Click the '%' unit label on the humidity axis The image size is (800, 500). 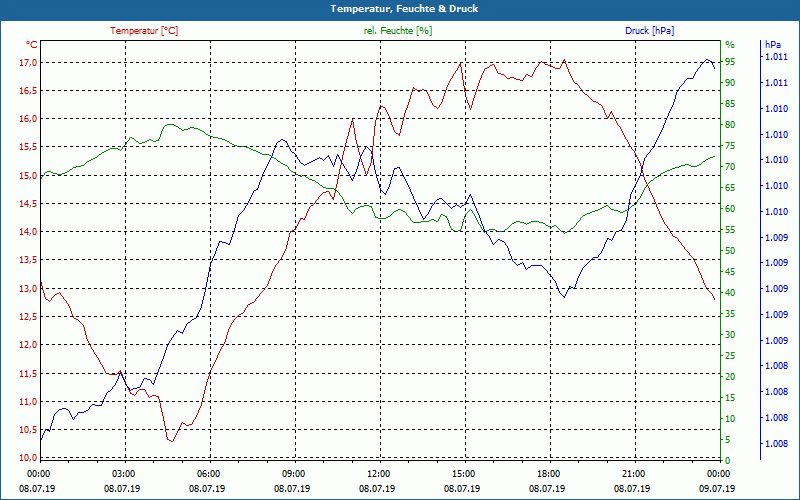[x=730, y=45]
